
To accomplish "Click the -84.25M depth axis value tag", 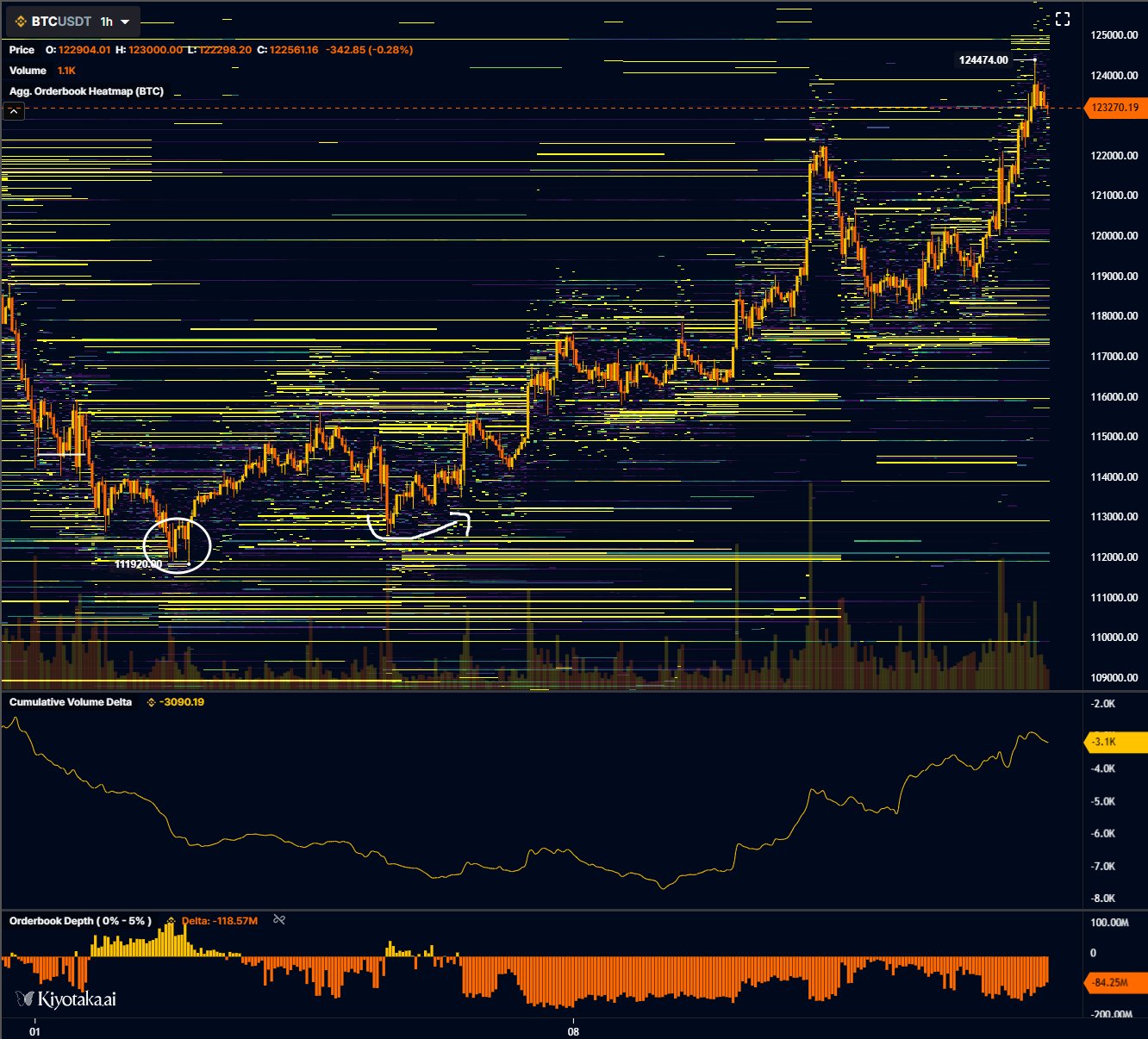I will [1116, 982].
